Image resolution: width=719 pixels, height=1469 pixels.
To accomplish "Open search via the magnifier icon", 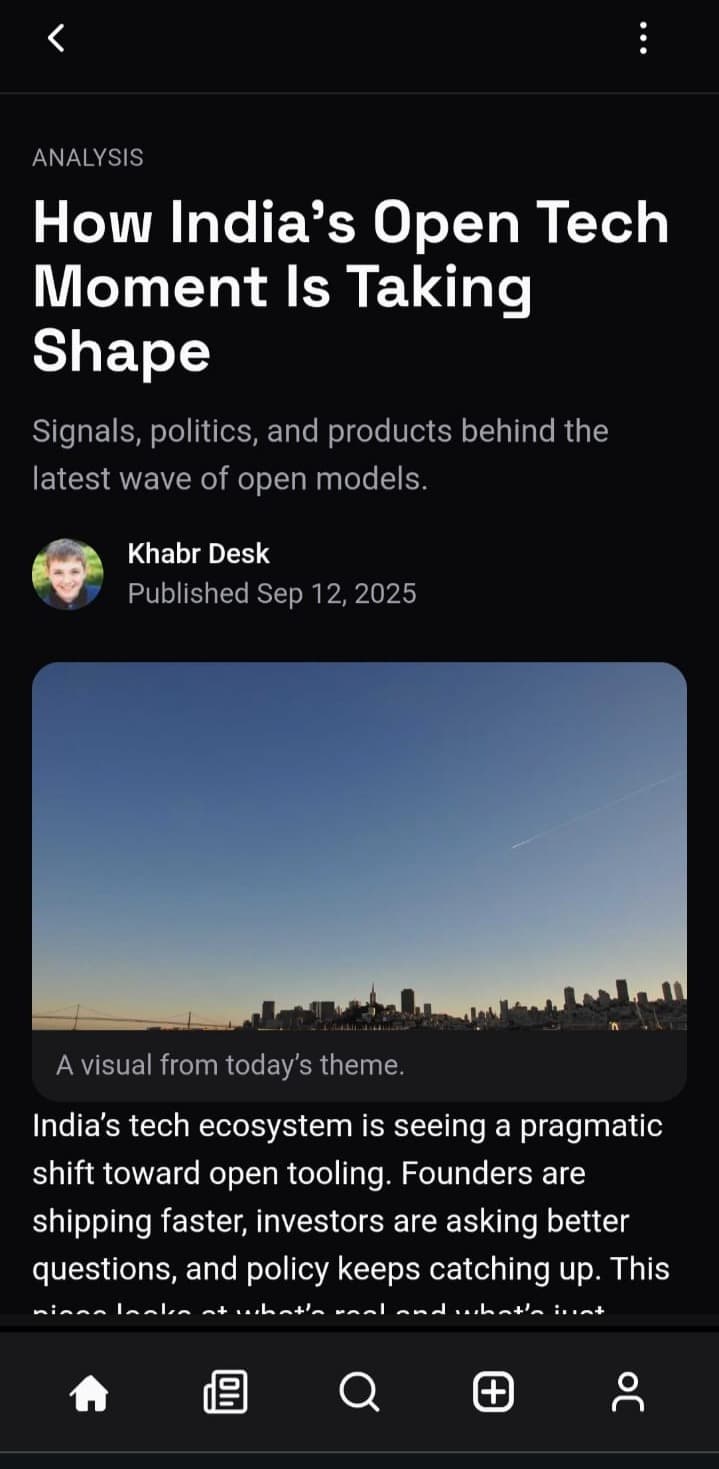I will [x=359, y=1392].
